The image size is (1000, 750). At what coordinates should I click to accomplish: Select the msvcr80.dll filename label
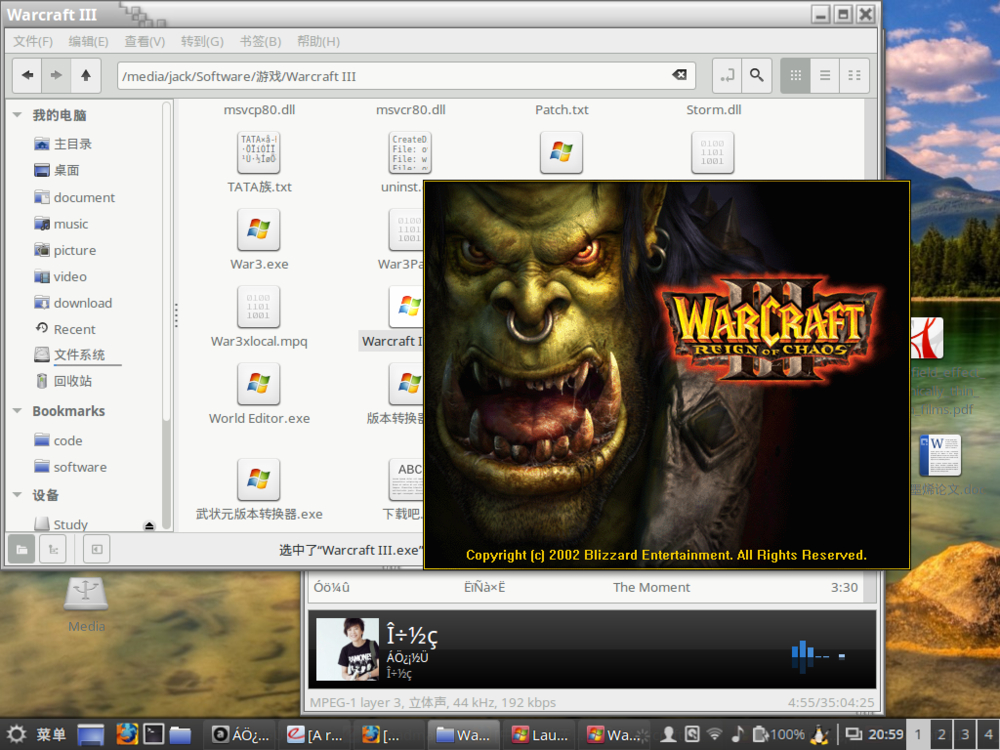tap(410, 110)
